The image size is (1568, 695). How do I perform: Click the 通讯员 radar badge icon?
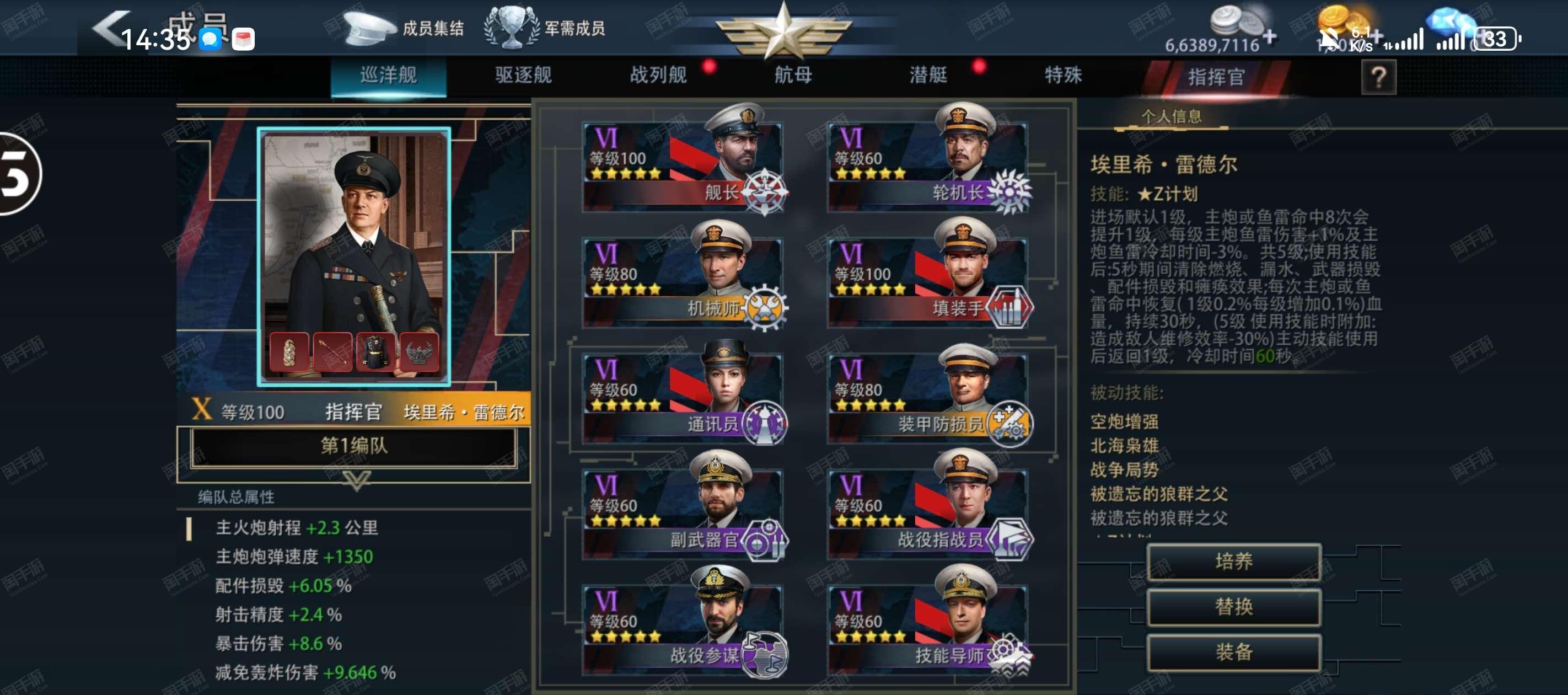tap(764, 423)
